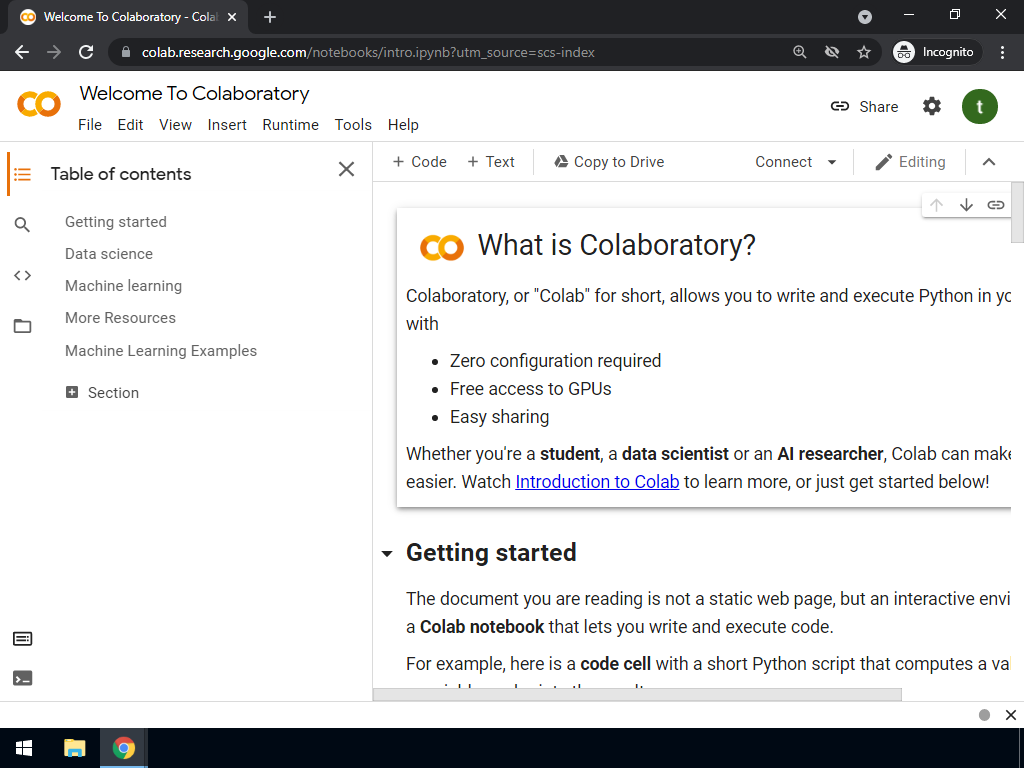
Task: Click the notebook title Welcome To Colaboratory
Action: click(195, 93)
